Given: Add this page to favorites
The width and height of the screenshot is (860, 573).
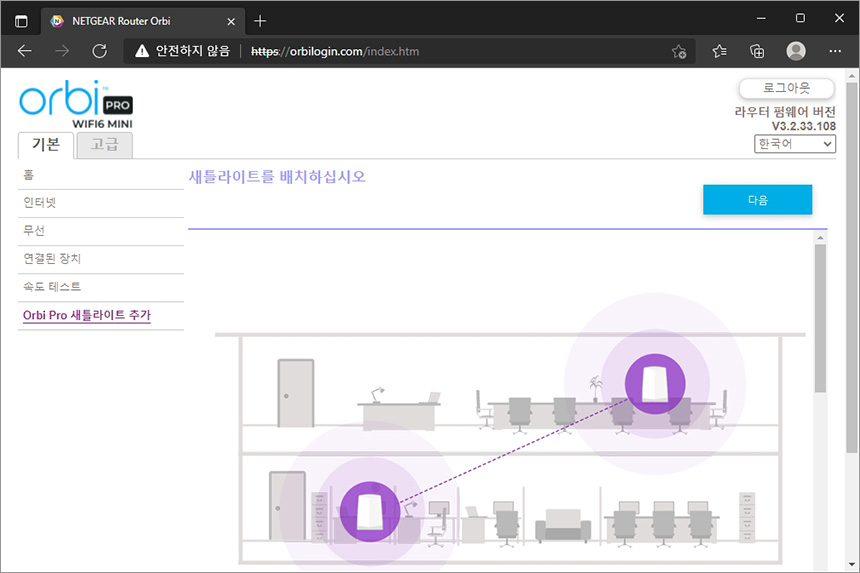Looking at the screenshot, I should click(679, 52).
